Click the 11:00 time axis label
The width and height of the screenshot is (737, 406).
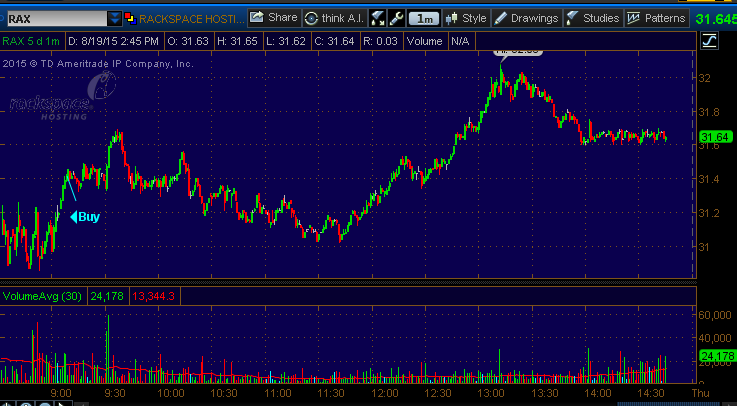click(x=278, y=393)
